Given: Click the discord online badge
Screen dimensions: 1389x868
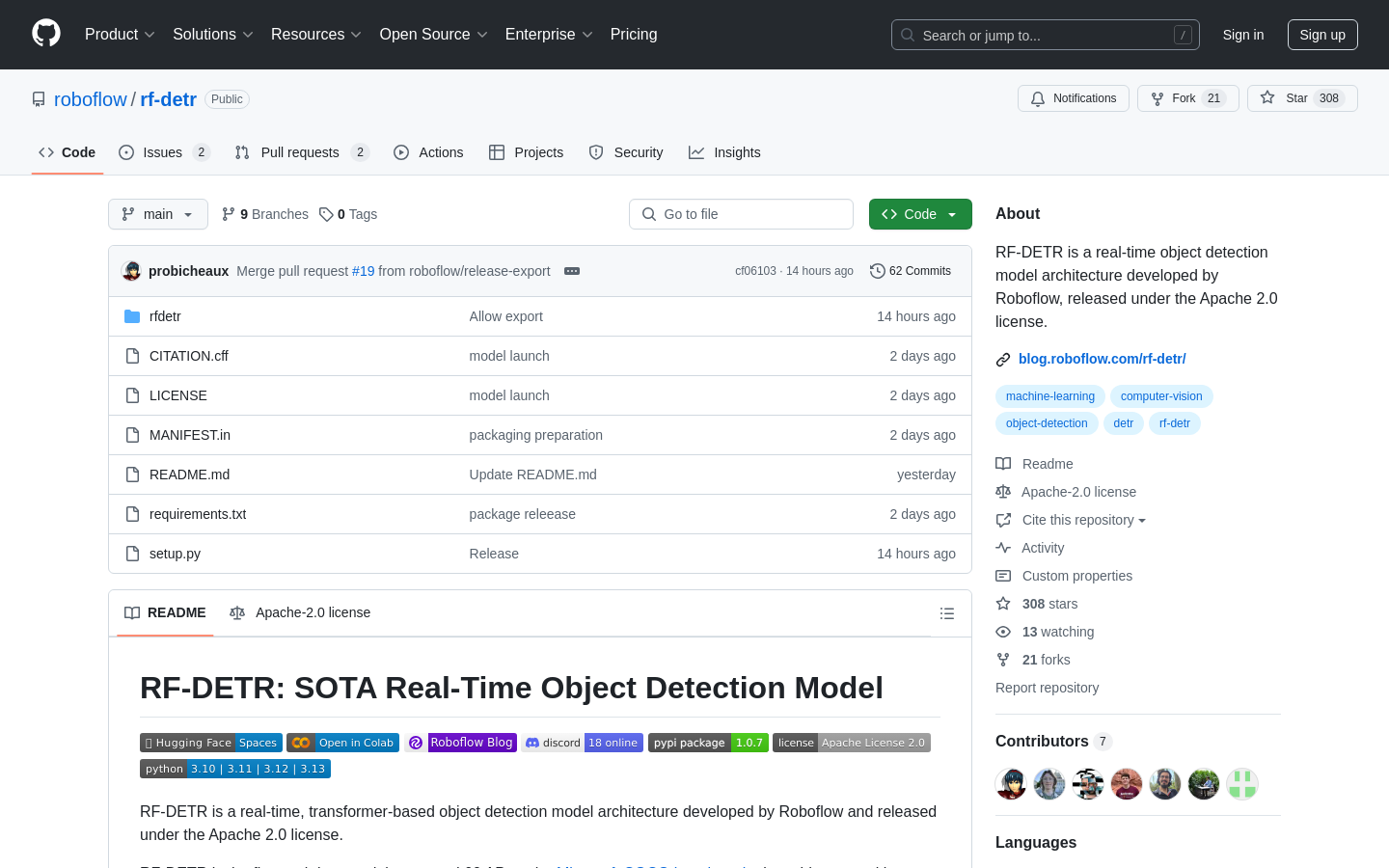Looking at the screenshot, I should pos(583,743).
